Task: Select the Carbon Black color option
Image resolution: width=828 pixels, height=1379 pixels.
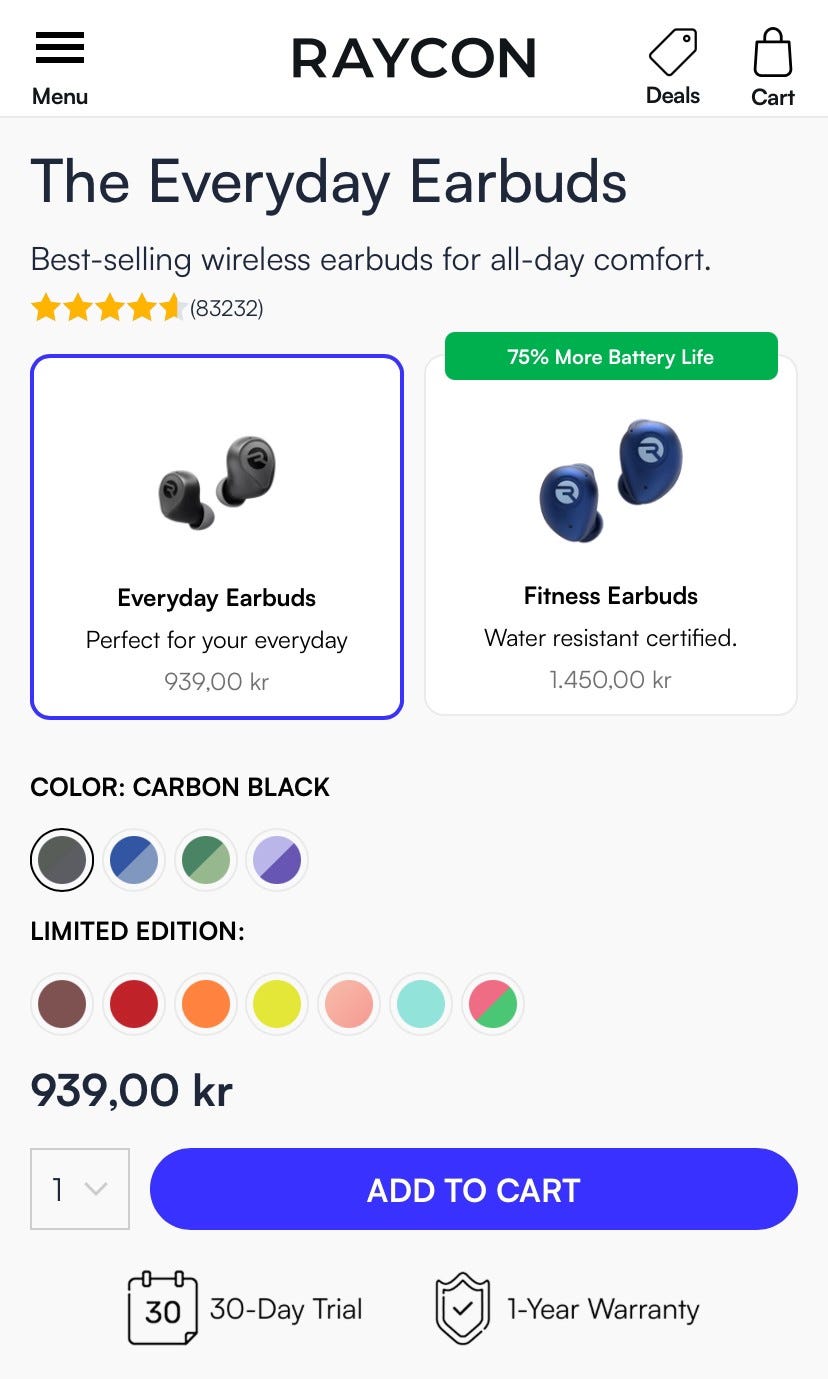Action: (x=62, y=860)
